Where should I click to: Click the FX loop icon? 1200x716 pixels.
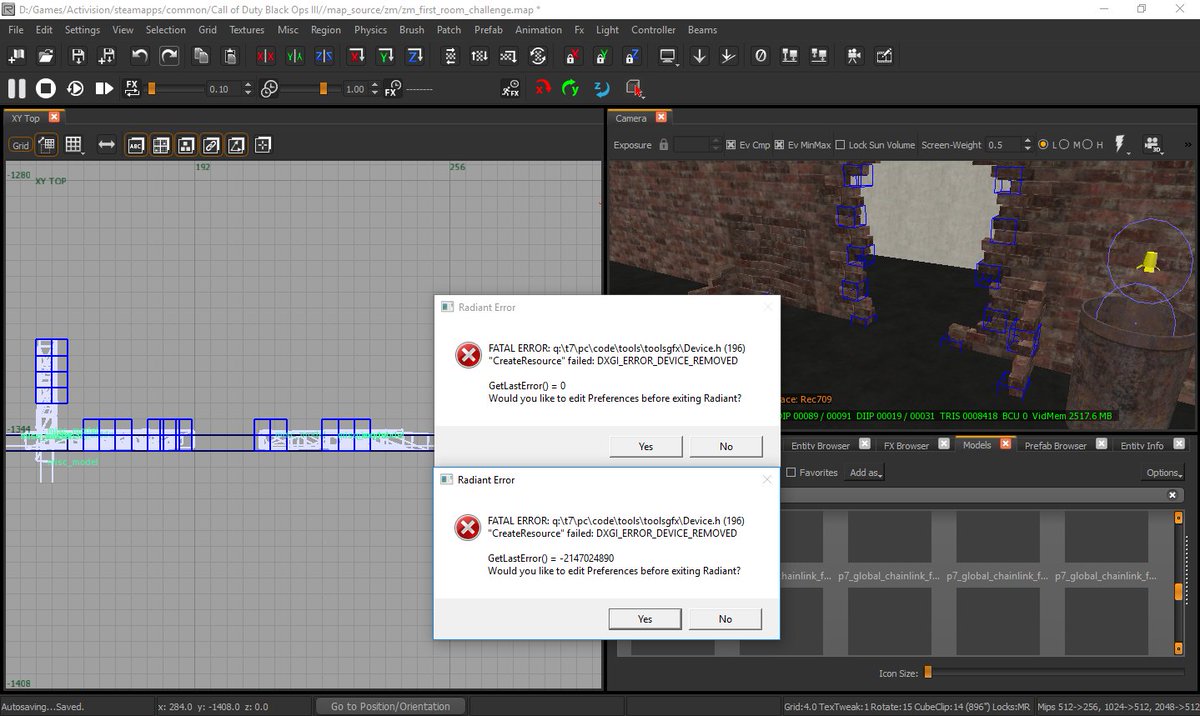click(133, 88)
